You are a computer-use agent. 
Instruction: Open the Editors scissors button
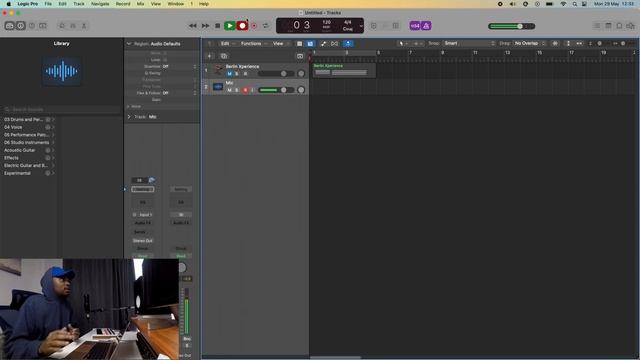84,26
